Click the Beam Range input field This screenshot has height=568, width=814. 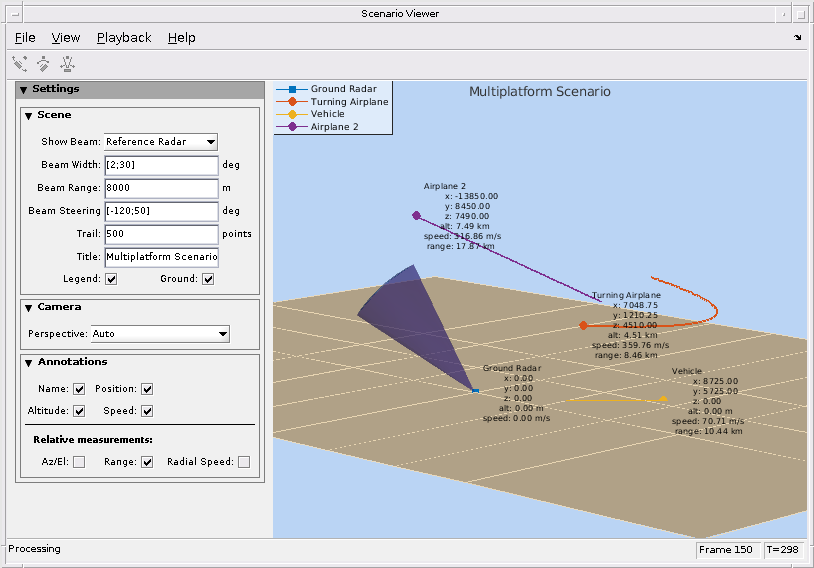pyautogui.click(x=160, y=188)
